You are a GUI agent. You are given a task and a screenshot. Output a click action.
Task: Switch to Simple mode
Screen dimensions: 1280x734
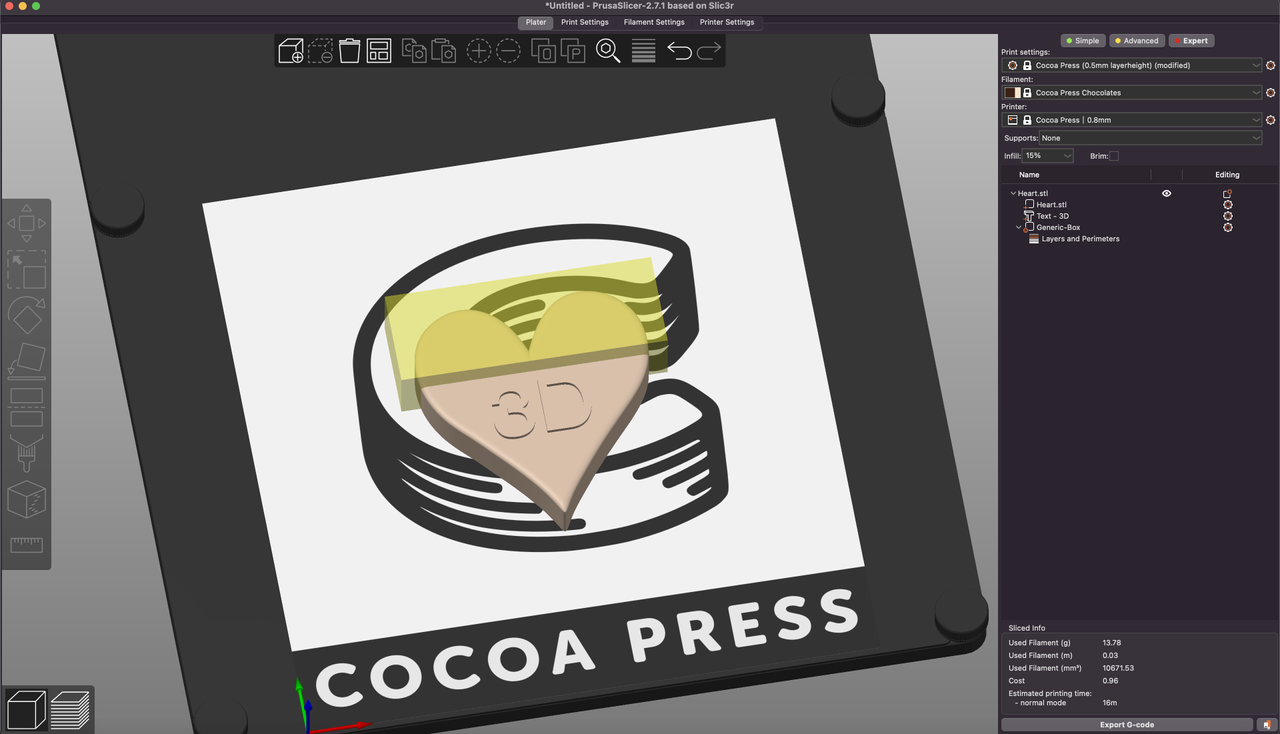[1082, 41]
